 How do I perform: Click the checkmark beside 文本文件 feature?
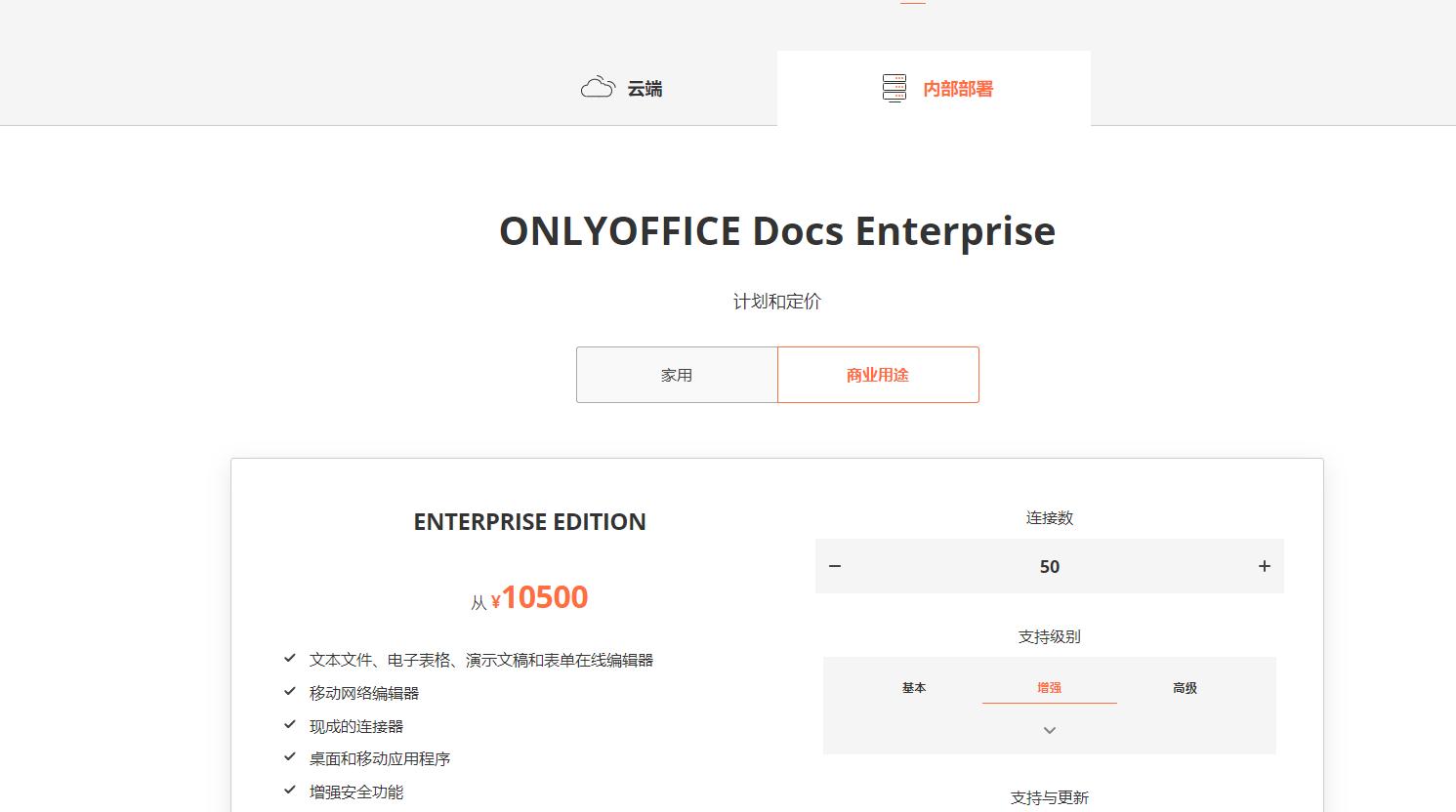coord(289,659)
